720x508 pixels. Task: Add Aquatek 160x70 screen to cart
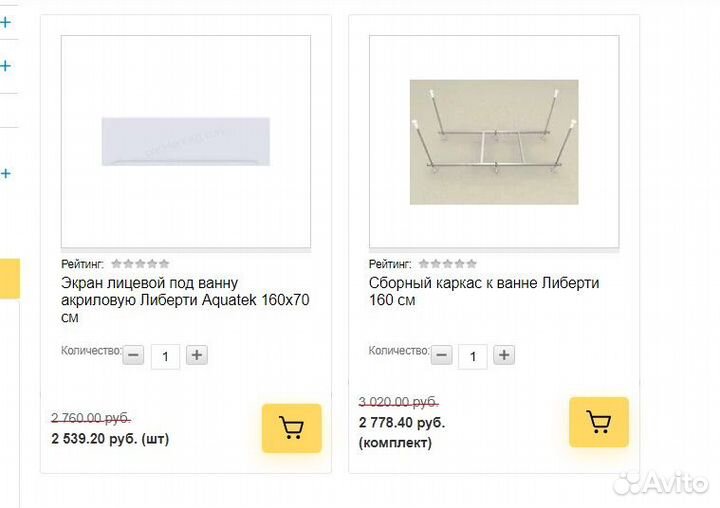(291, 428)
